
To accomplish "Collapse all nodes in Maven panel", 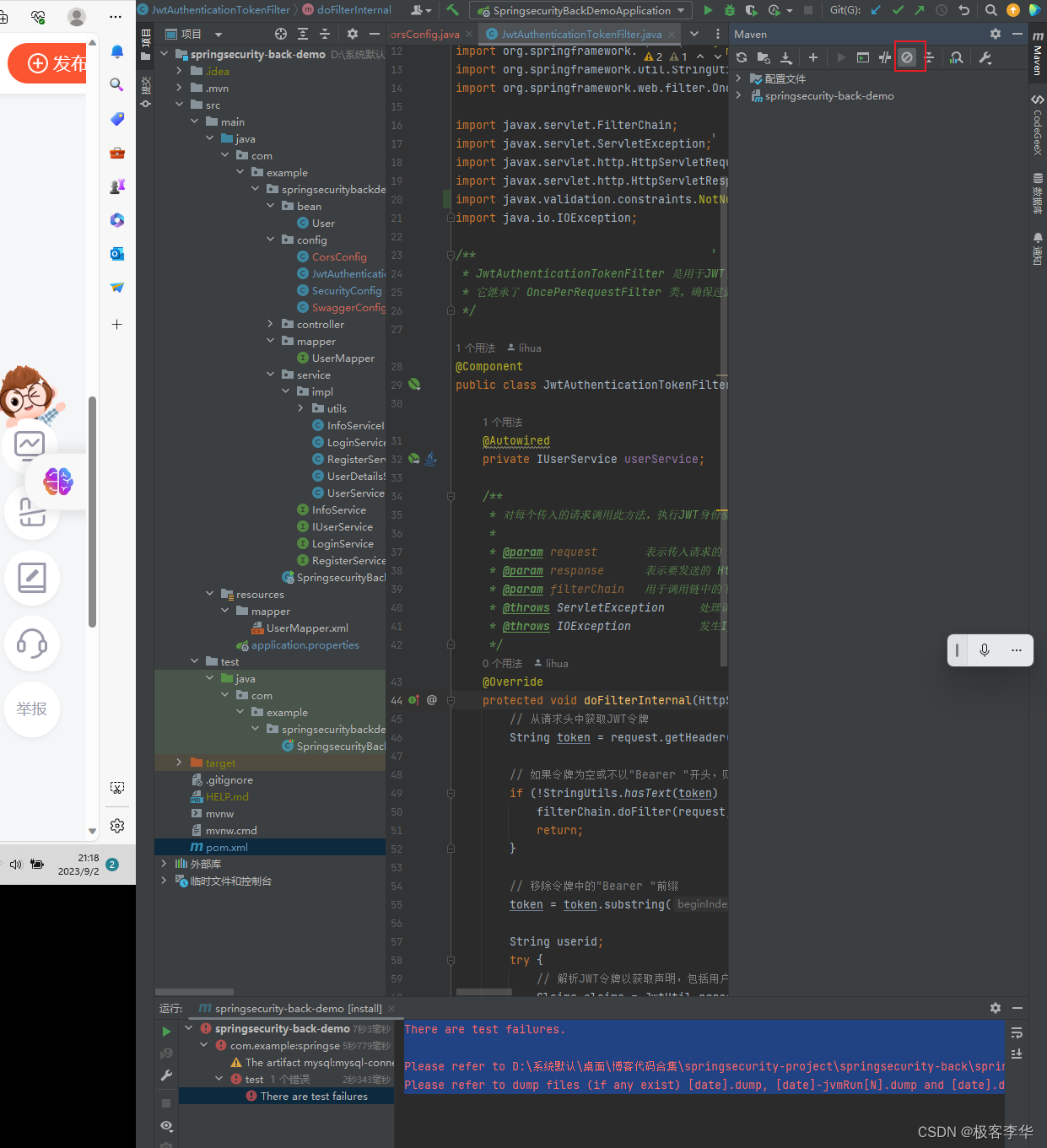I will tap(929, 57).
